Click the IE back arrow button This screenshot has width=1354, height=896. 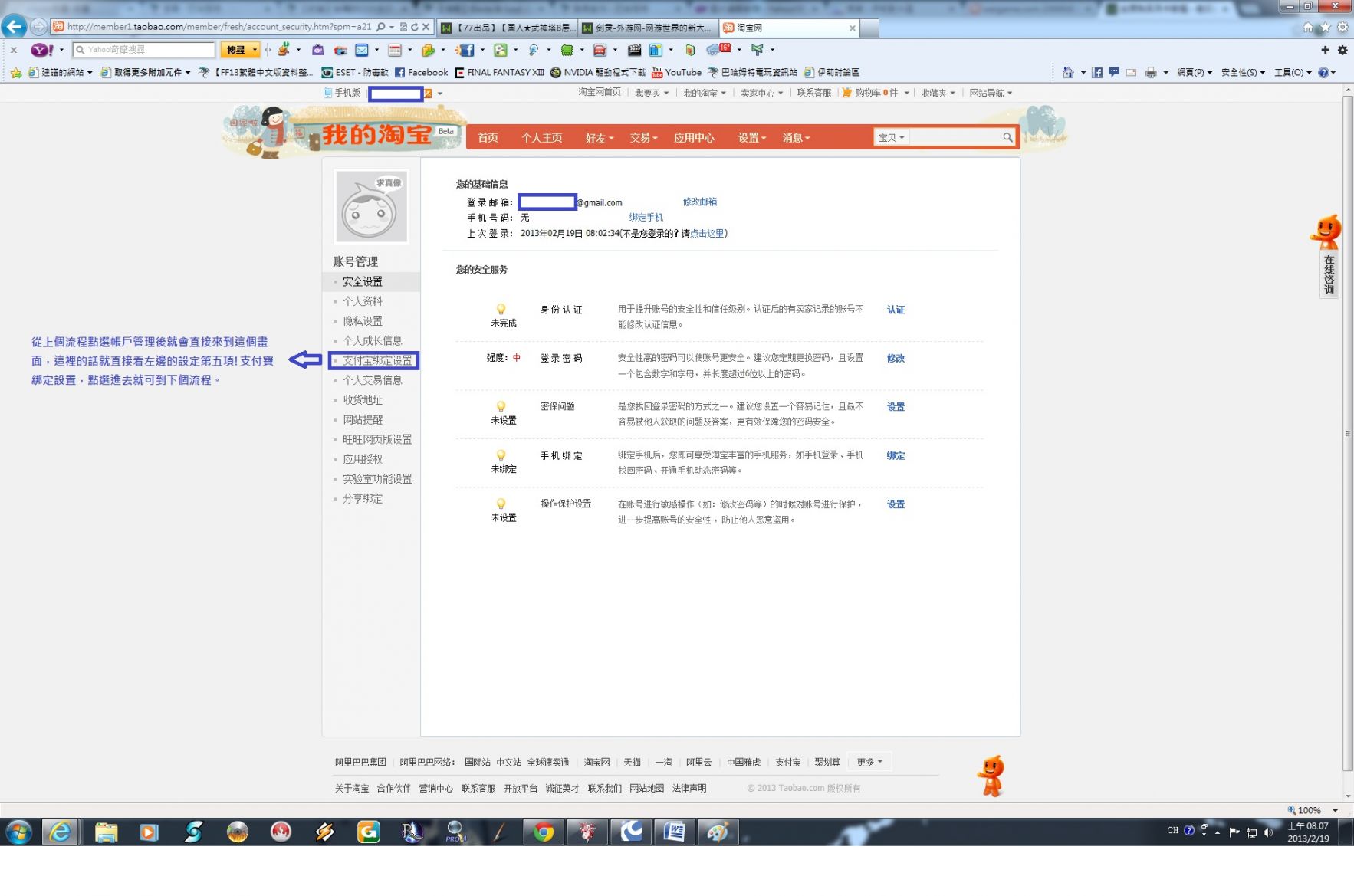click(14, 27)
